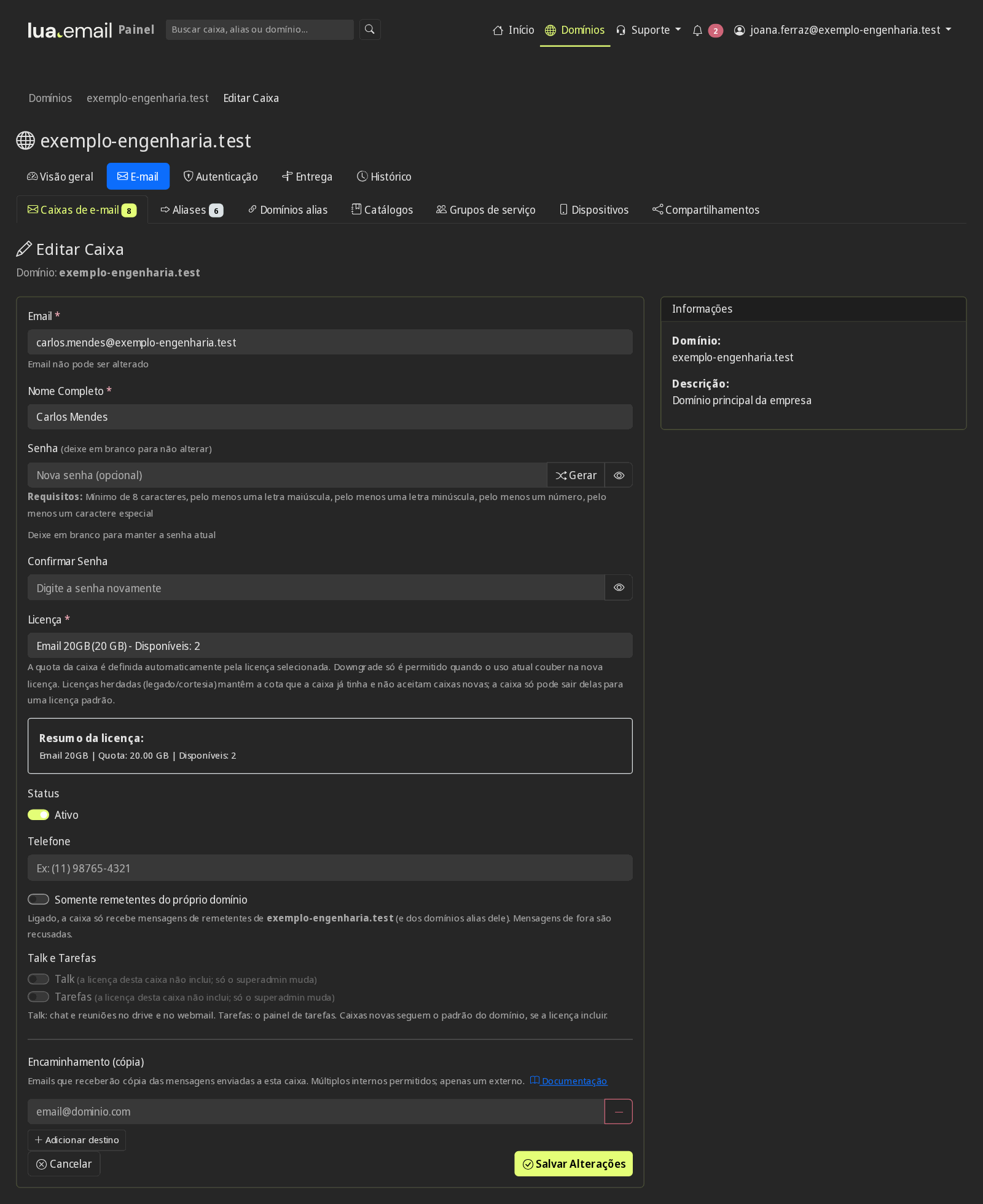Open the Documentação link

click(568, 1081)
